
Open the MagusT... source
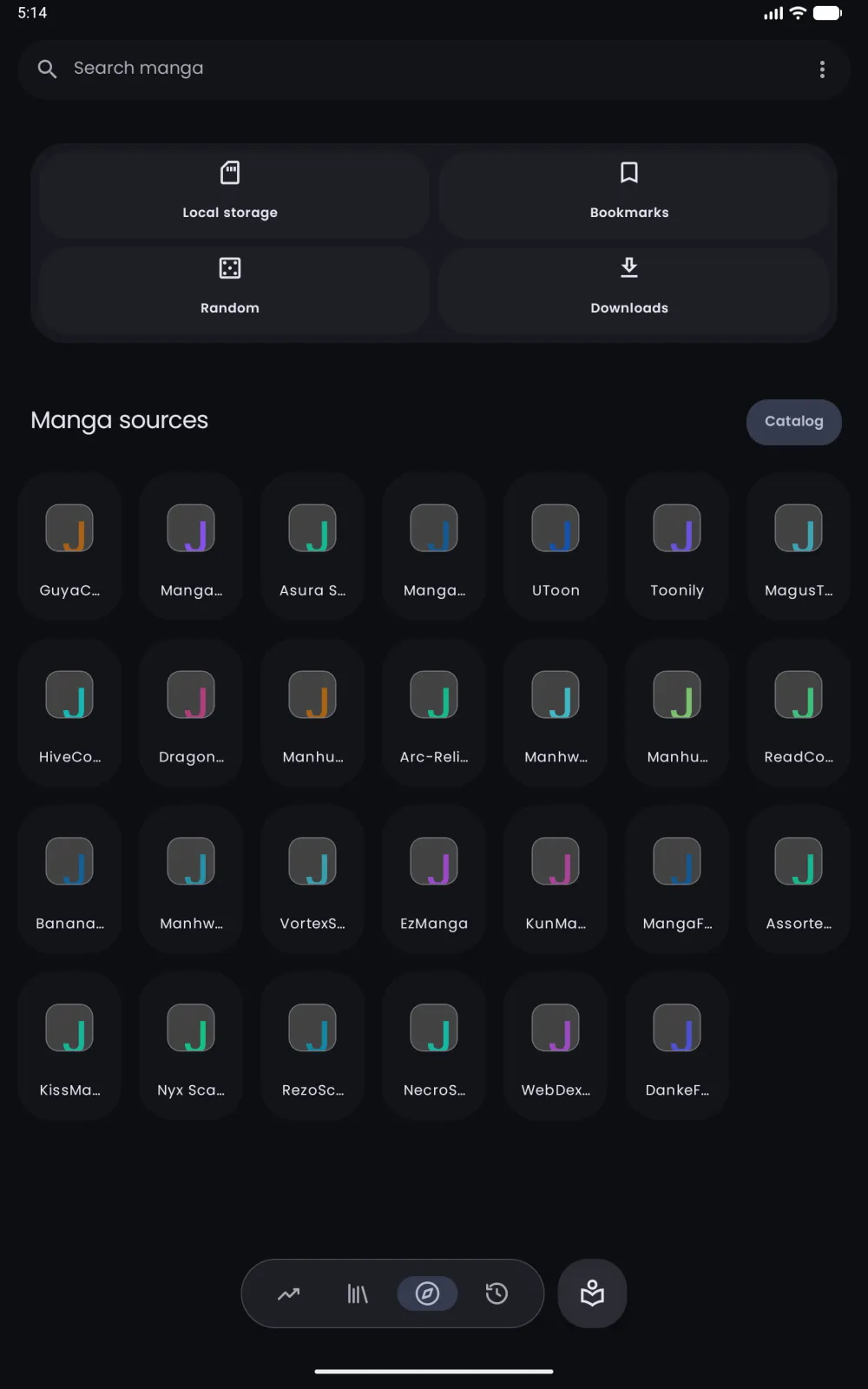tap(799, 547)
